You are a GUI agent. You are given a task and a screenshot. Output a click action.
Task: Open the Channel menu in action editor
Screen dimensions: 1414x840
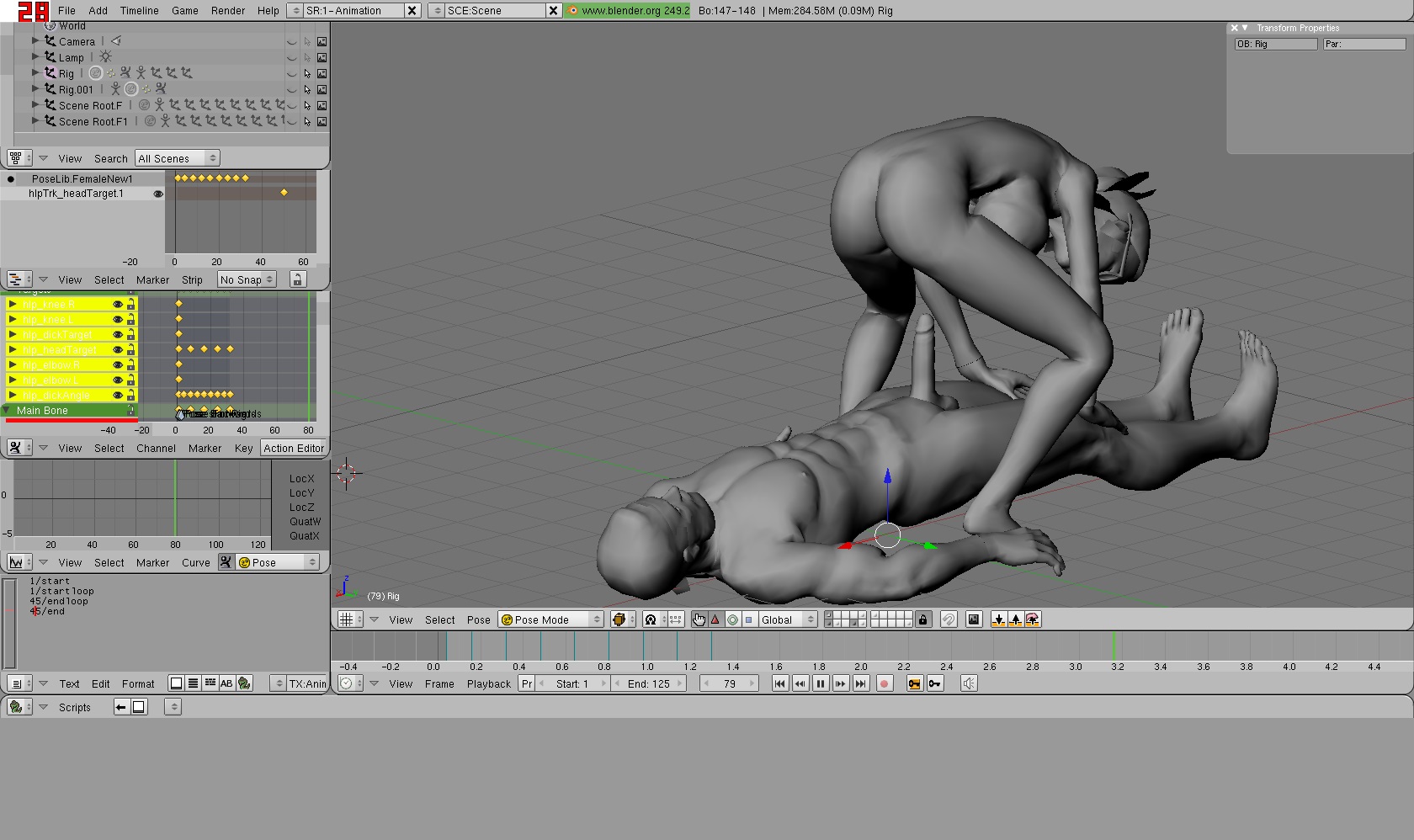157,448
